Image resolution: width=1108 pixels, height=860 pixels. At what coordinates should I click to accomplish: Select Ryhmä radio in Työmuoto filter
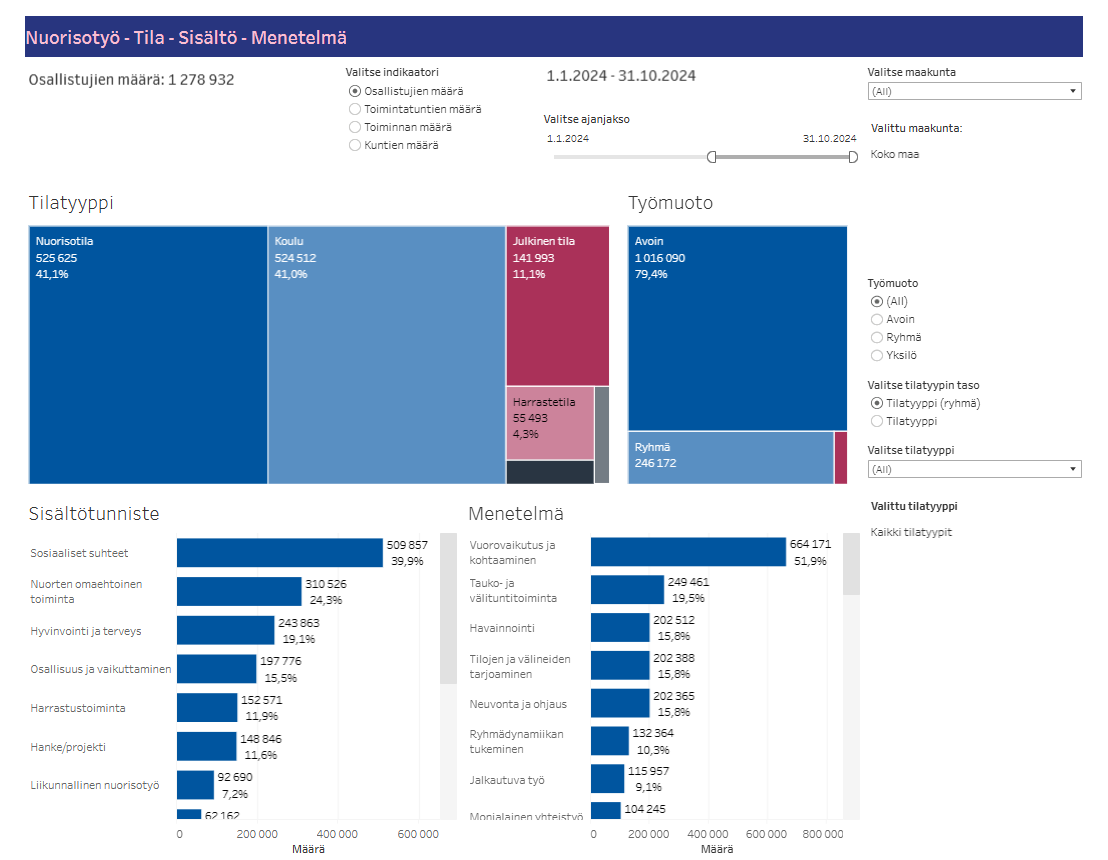[x=877, y=337]
